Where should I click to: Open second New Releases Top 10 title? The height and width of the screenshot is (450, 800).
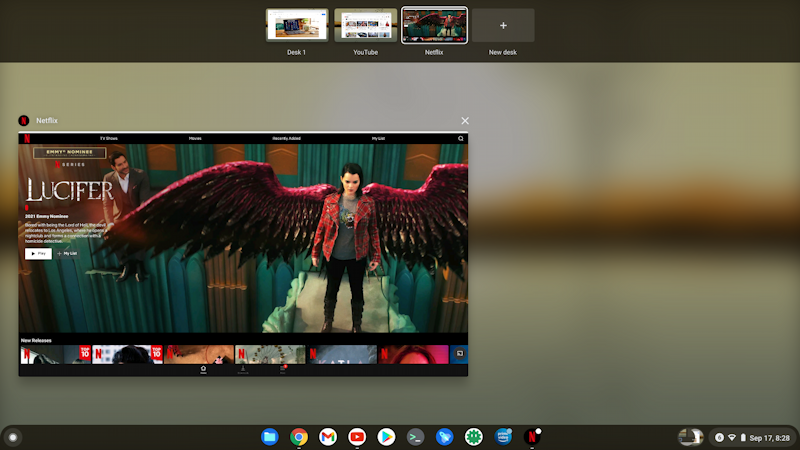pos(128,355)
